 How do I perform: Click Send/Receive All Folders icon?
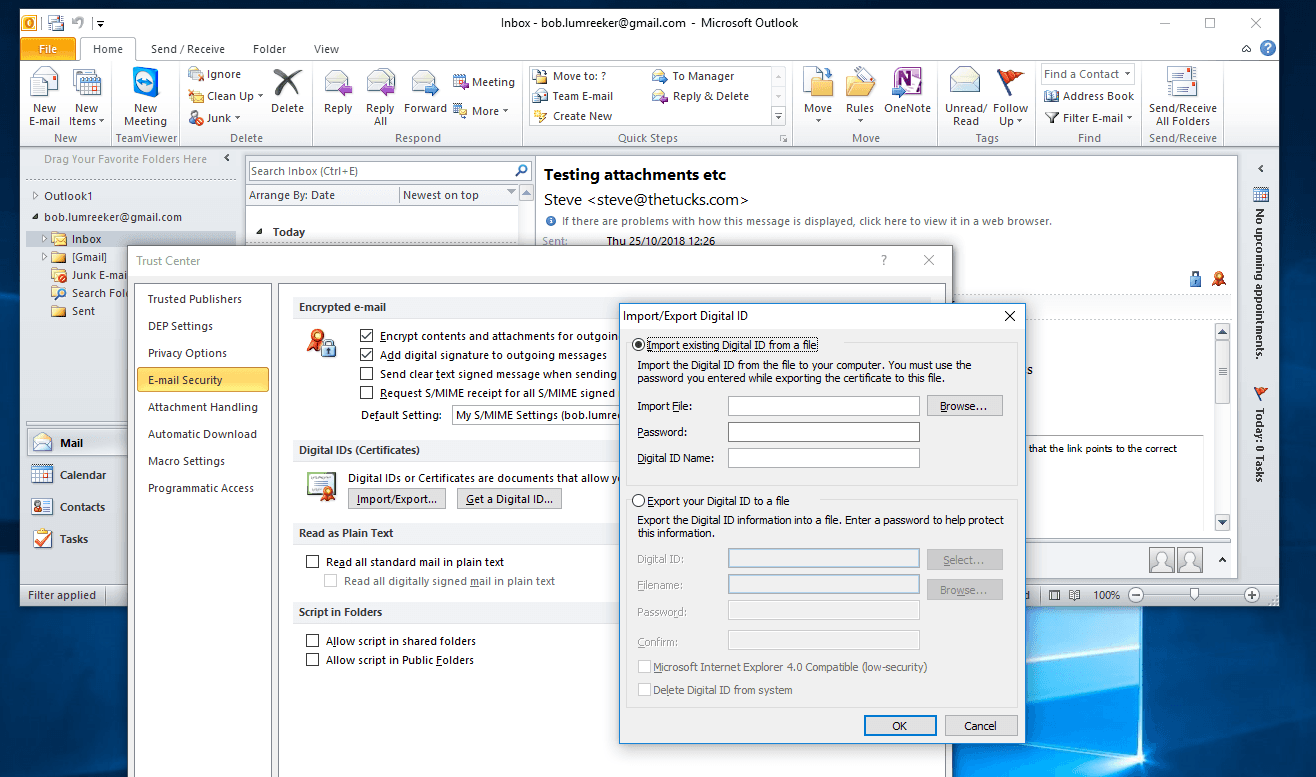tap(1183, 83)
